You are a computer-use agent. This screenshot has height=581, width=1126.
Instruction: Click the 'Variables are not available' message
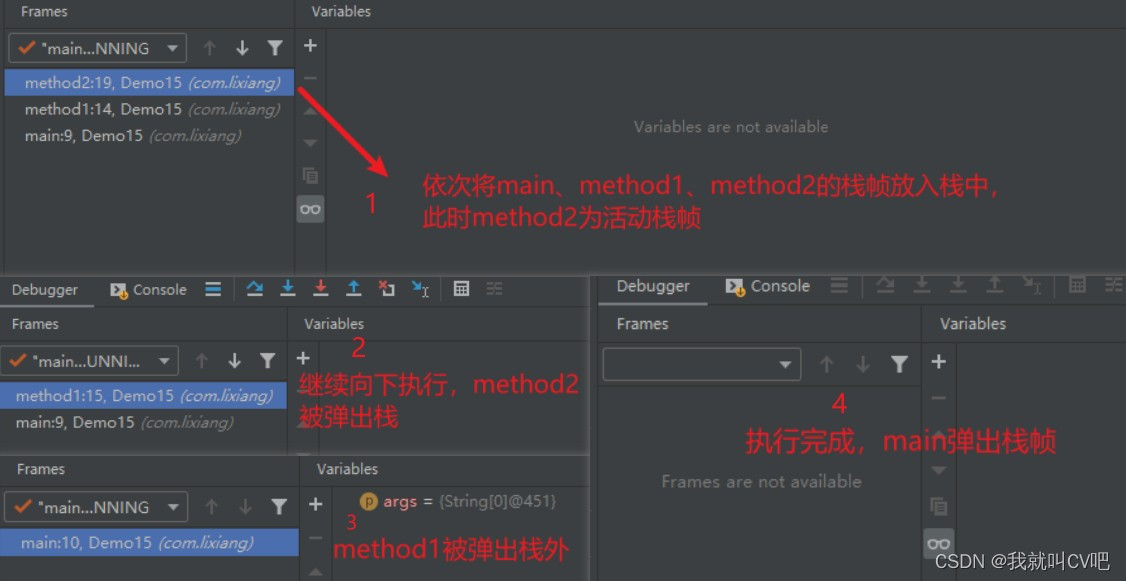point(731,126)
